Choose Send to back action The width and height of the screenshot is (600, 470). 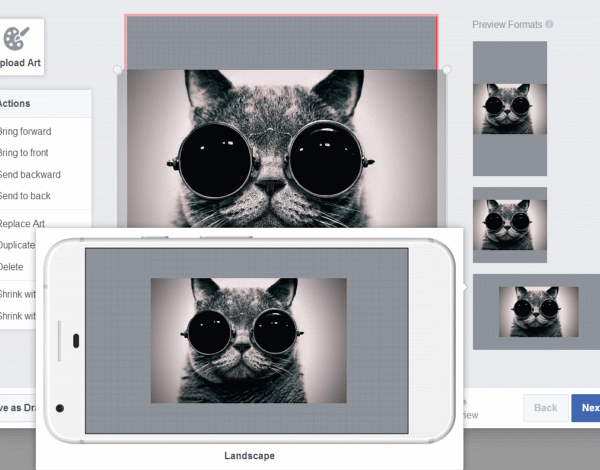pos(25,196)
